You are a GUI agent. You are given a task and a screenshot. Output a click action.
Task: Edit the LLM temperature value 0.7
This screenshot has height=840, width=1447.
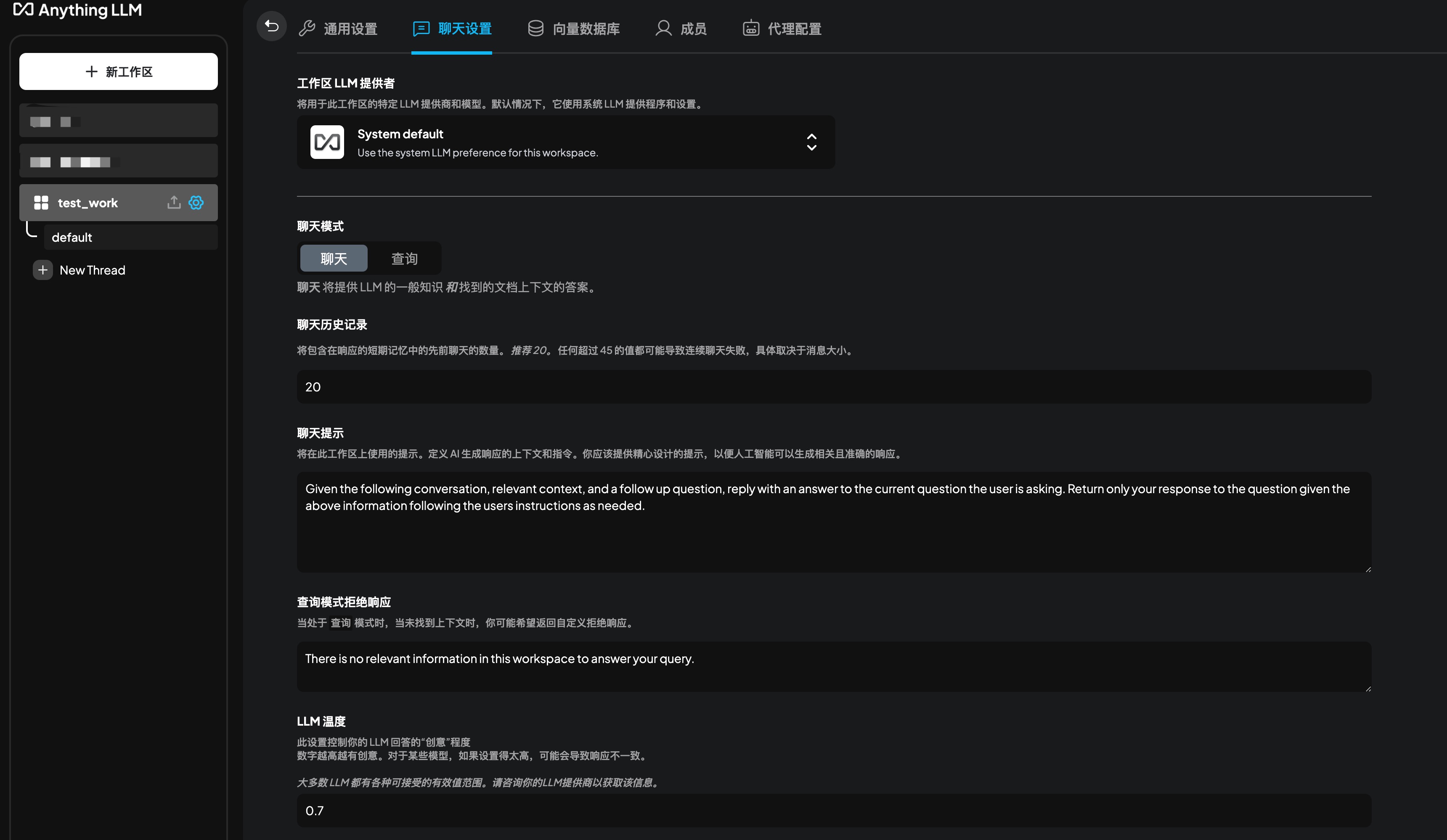[834, 811]
